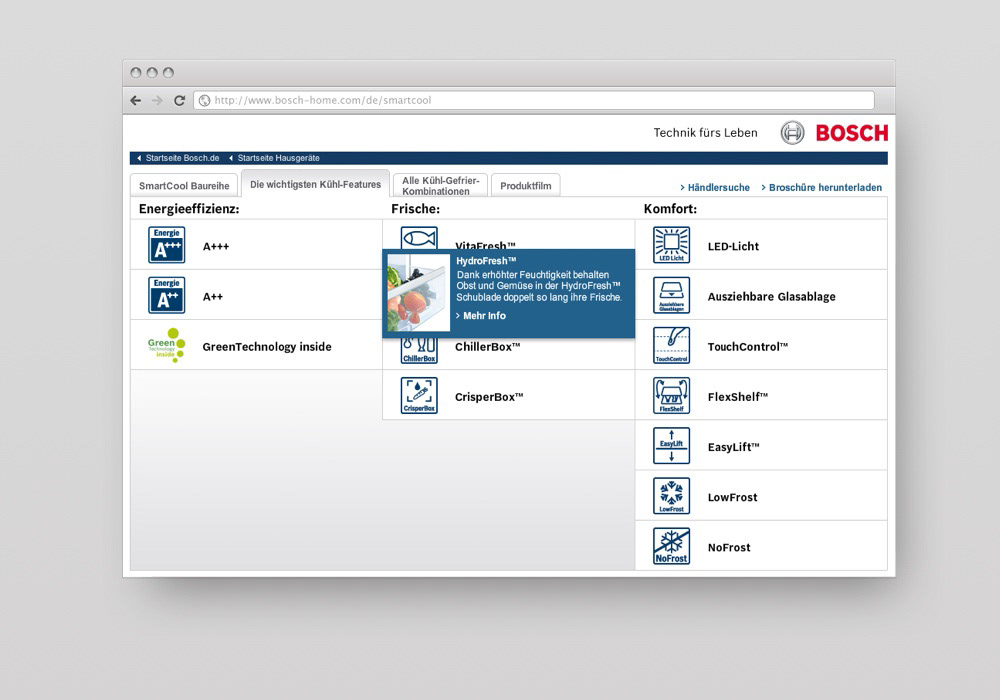This screenshot has height=700, width=1000.
Task: Click the Energieeffizienz heading
Action: [x=189, y=209]
